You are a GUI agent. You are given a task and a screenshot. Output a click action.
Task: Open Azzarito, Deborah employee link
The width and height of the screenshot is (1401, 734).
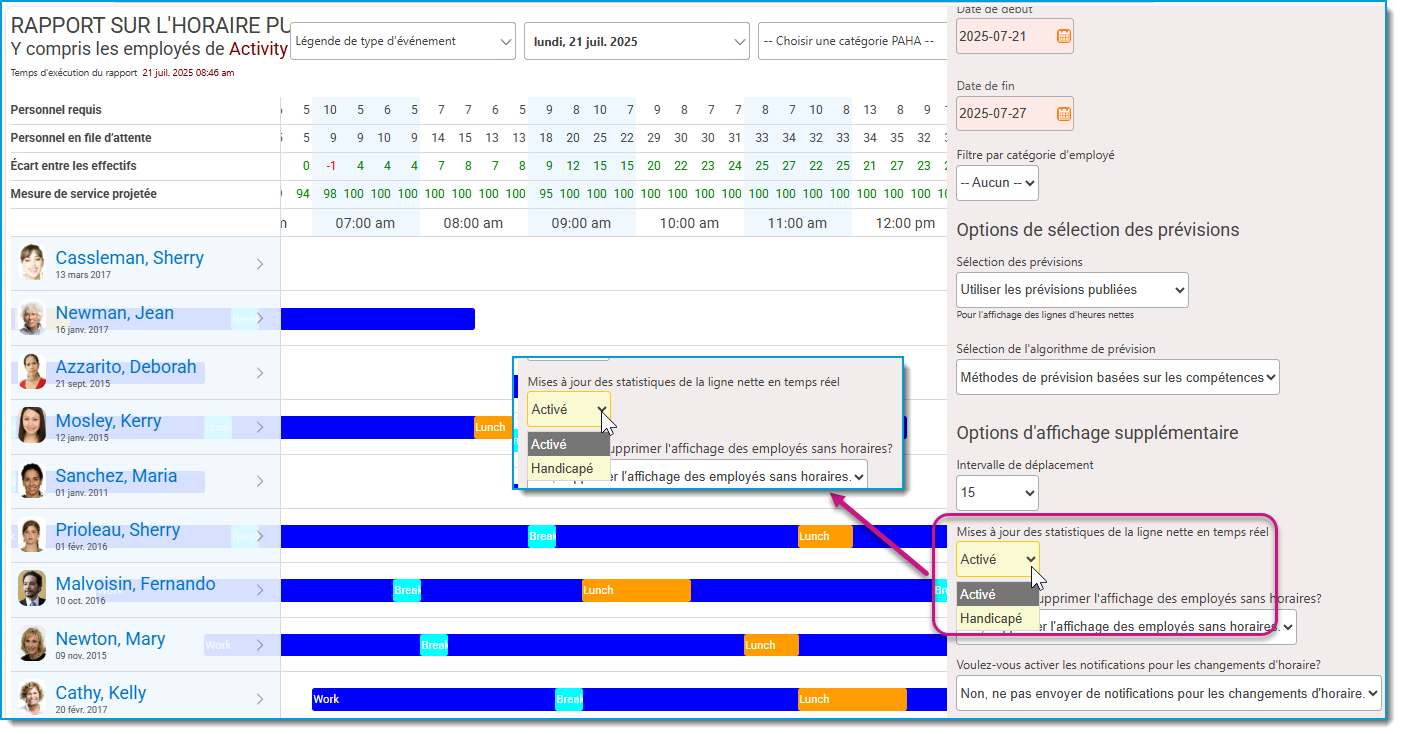(x=126, y=367)
